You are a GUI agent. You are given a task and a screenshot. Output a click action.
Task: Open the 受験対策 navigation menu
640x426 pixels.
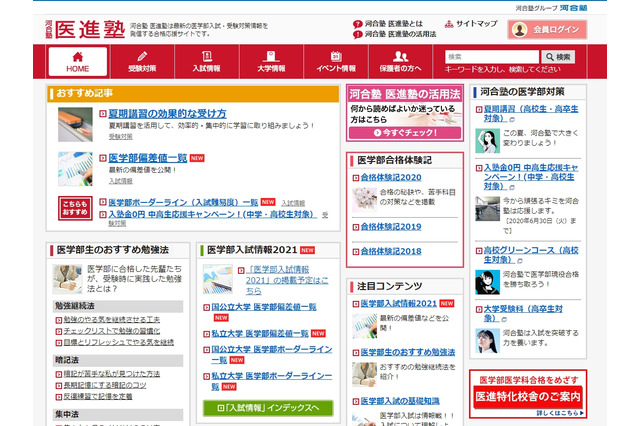point(142,61)
